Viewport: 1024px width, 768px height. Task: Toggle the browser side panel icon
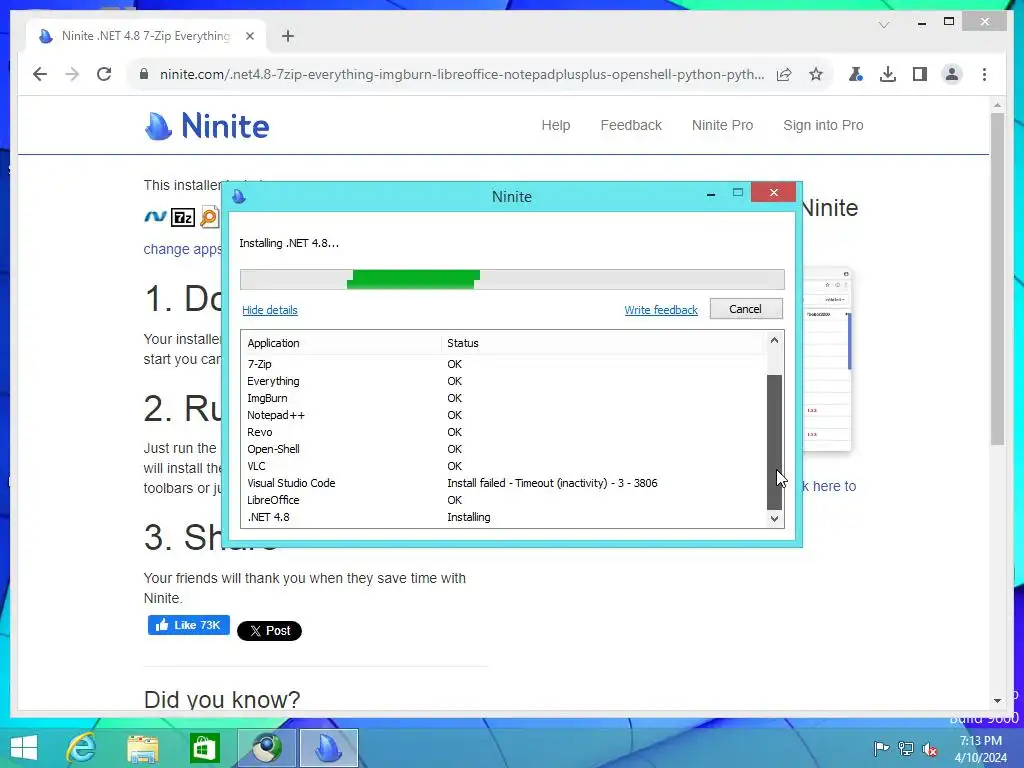(920, 74)
